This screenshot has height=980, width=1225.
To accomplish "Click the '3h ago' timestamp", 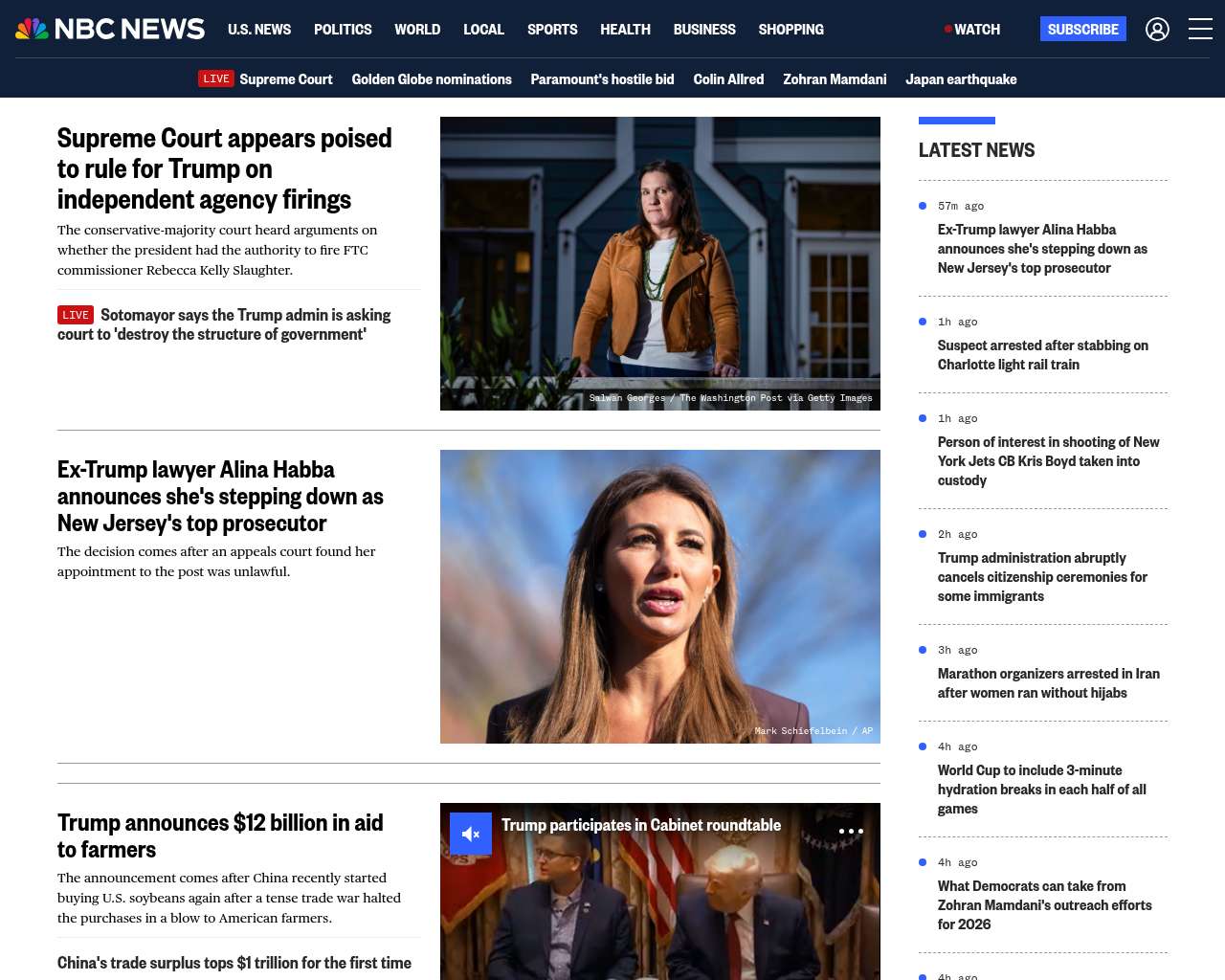I will click(x=958, y=650).
